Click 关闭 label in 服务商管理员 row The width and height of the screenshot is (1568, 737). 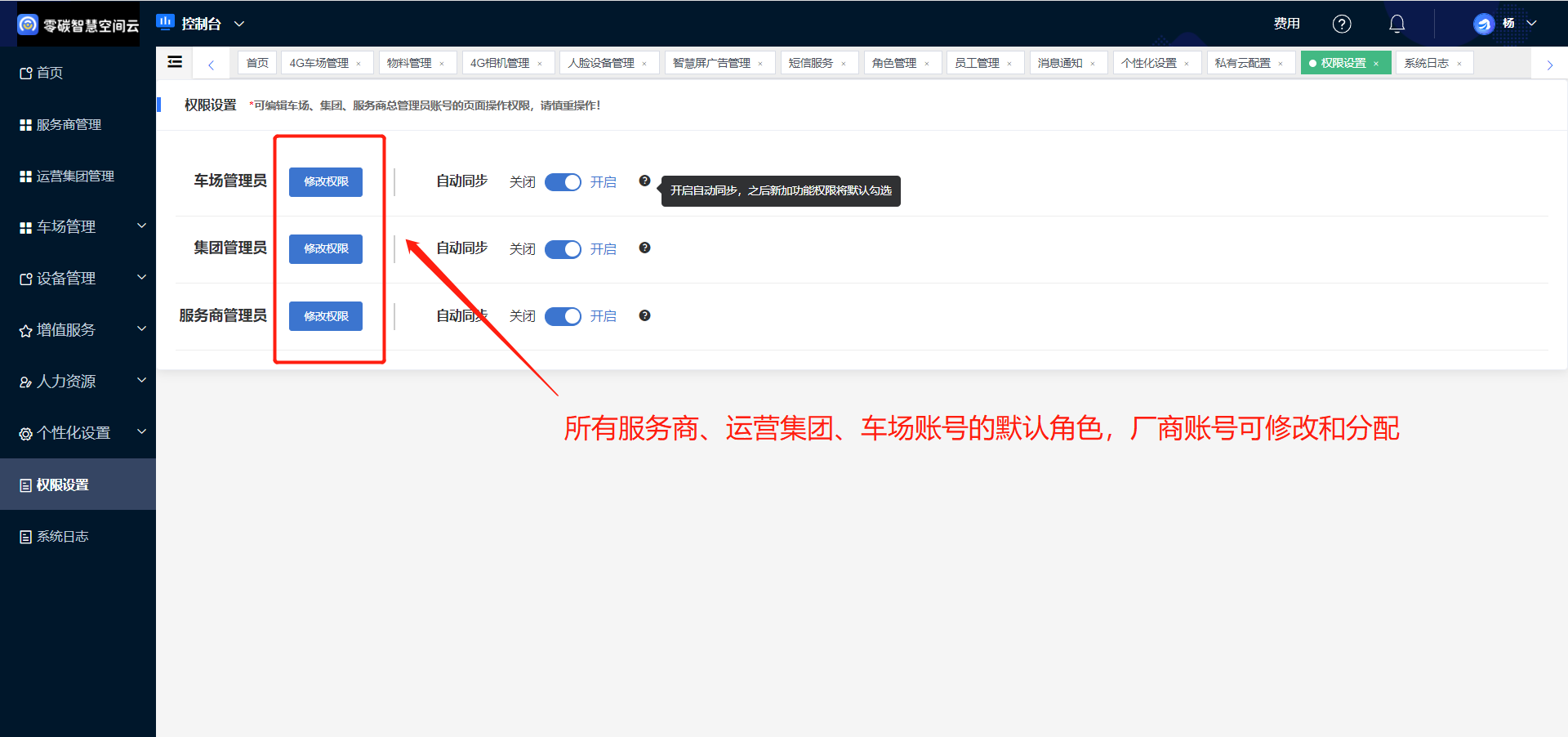coord(523,316)
